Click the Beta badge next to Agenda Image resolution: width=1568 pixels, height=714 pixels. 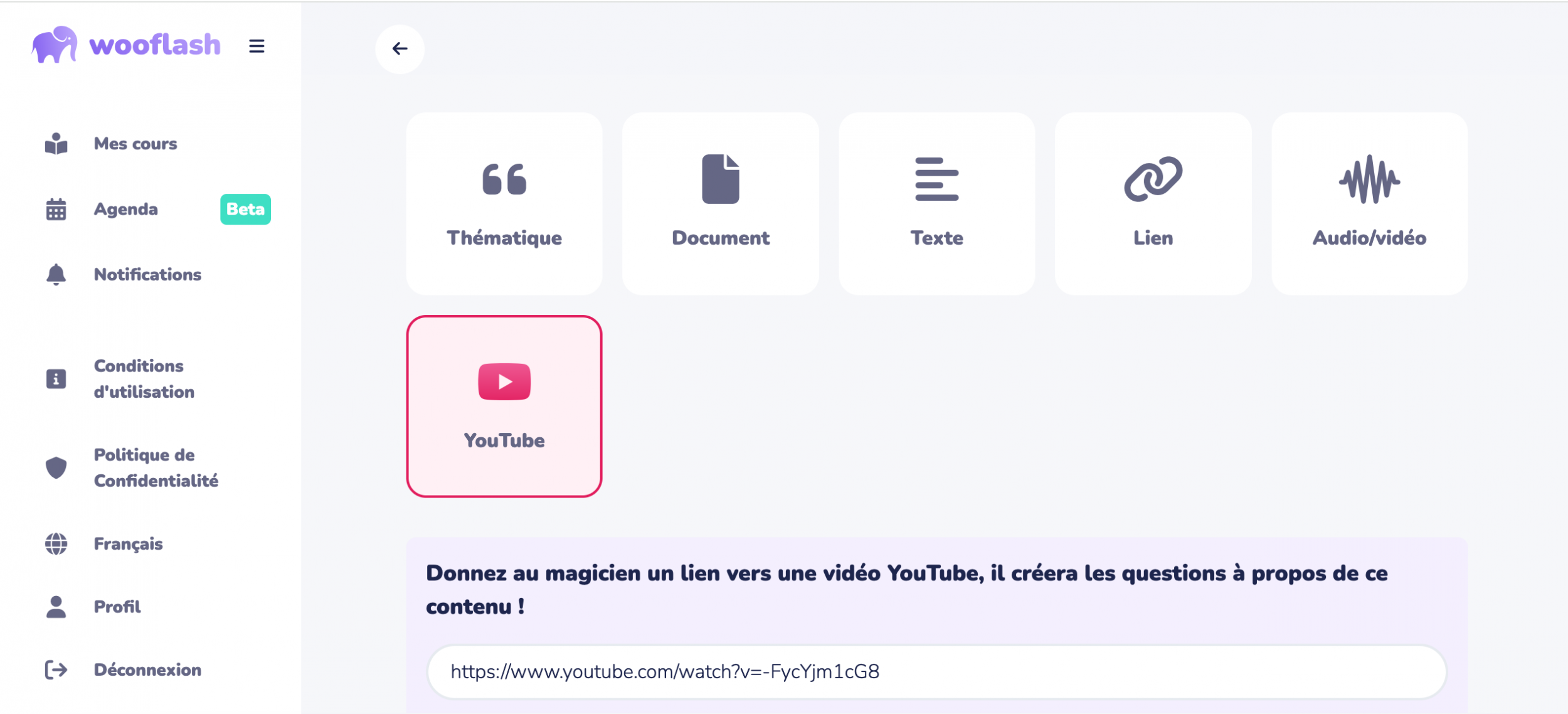coord(245,209)
